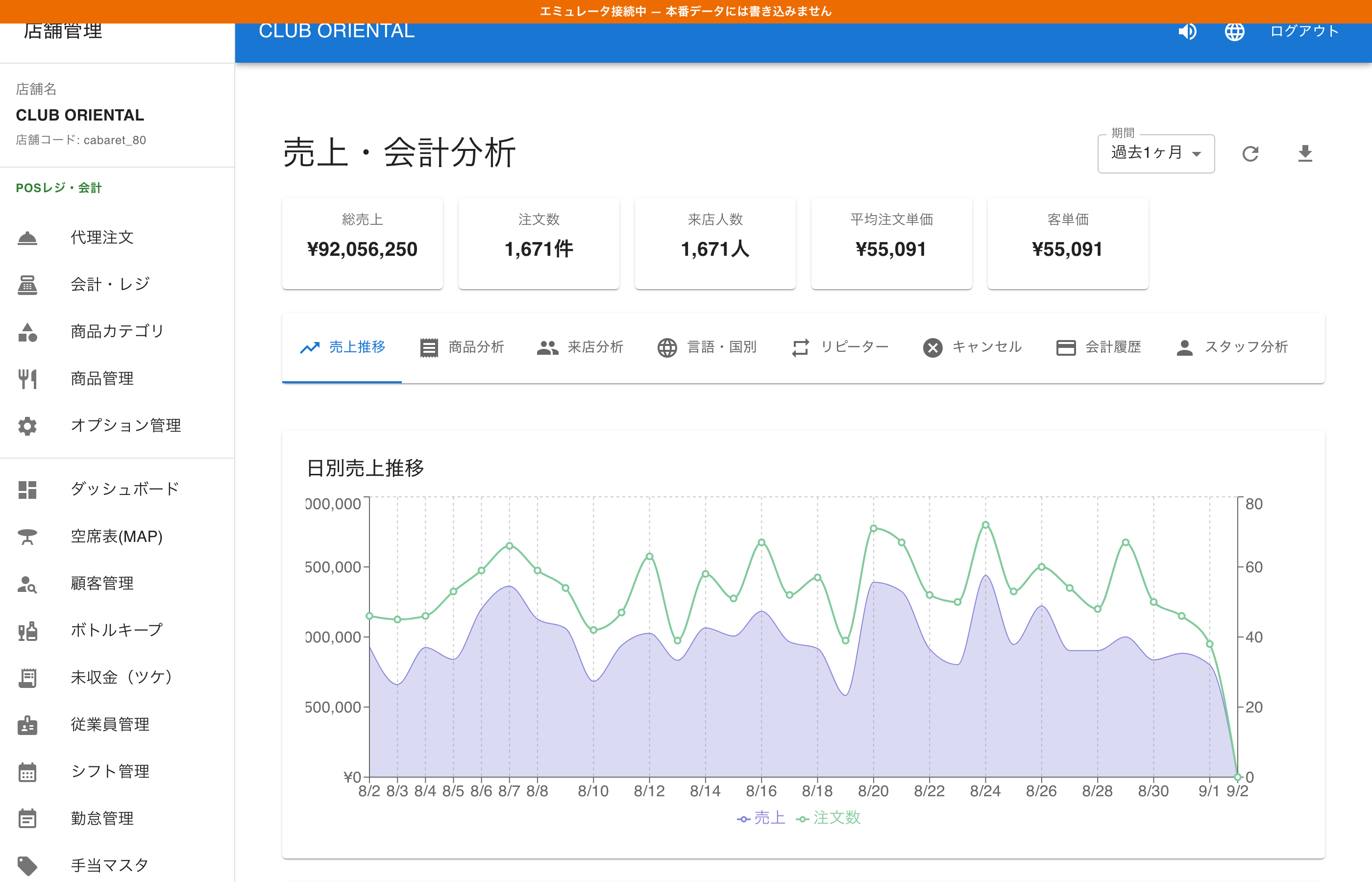Click the 空席表(MAP) table icon

(x=27, y=537)
